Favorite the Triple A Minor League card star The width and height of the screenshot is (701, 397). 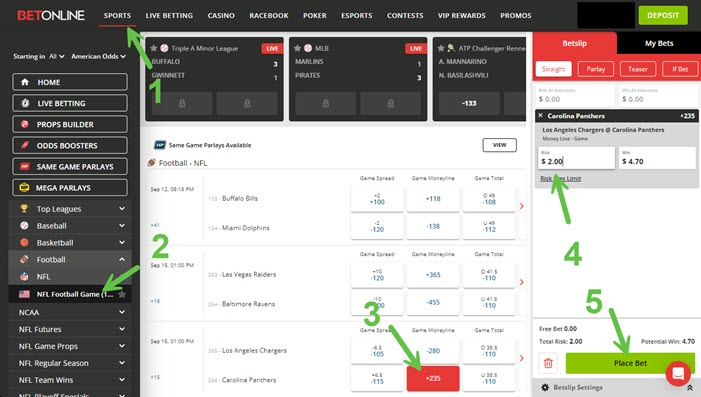(154, 48)
